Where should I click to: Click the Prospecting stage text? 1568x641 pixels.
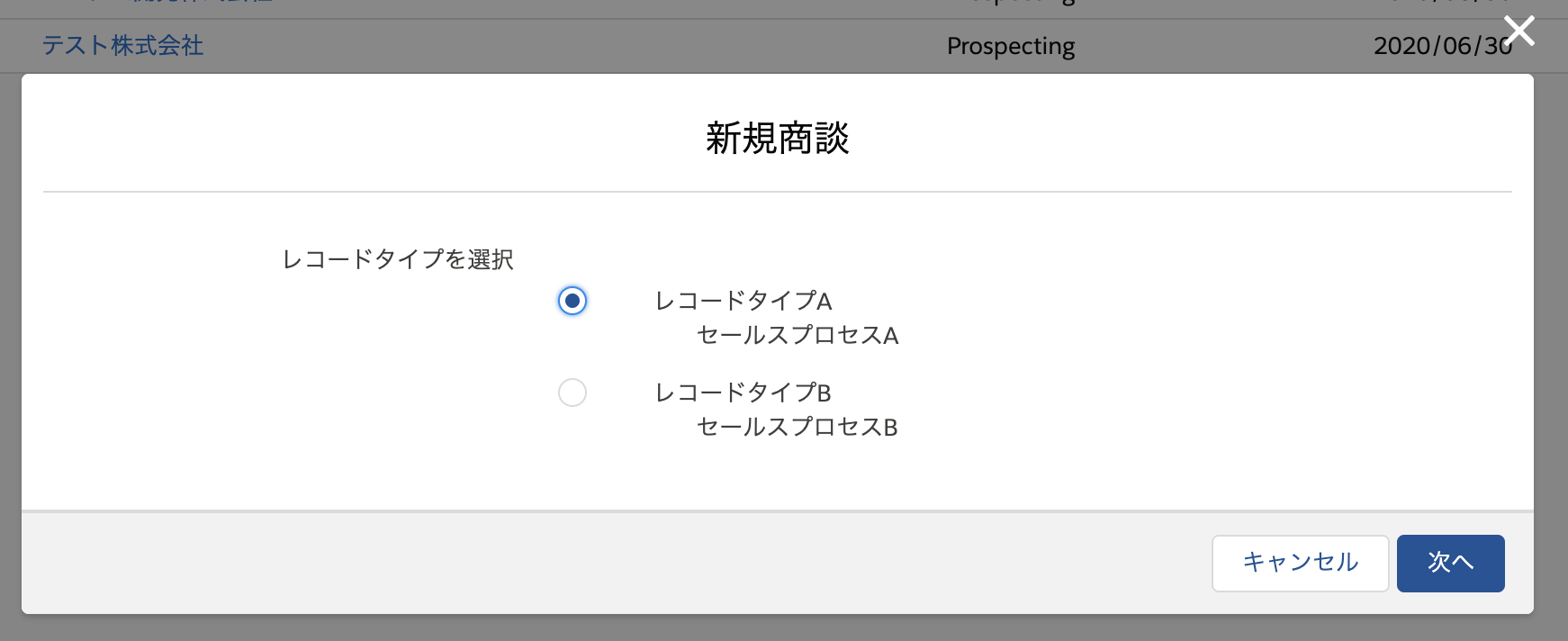click(1010, 46)
